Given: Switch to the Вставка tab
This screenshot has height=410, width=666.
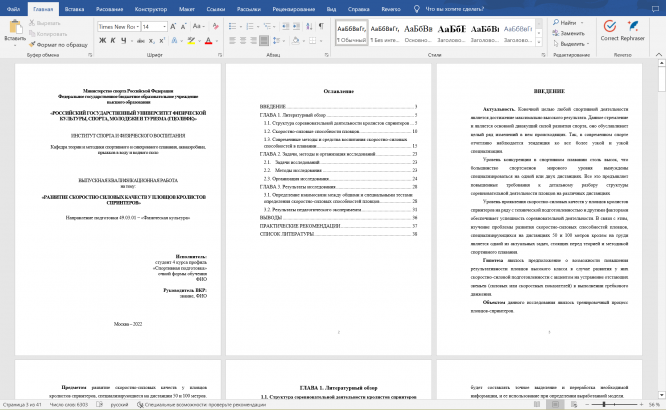Looking at the screenshot, I should click(x=74, y=9).
